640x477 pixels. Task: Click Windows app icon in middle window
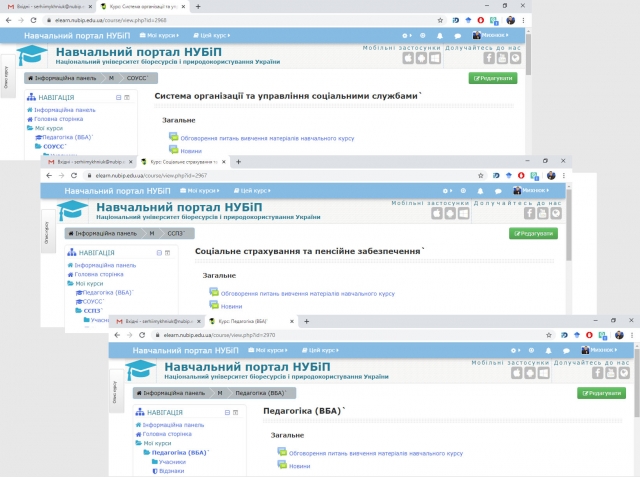tap(464, 213)
